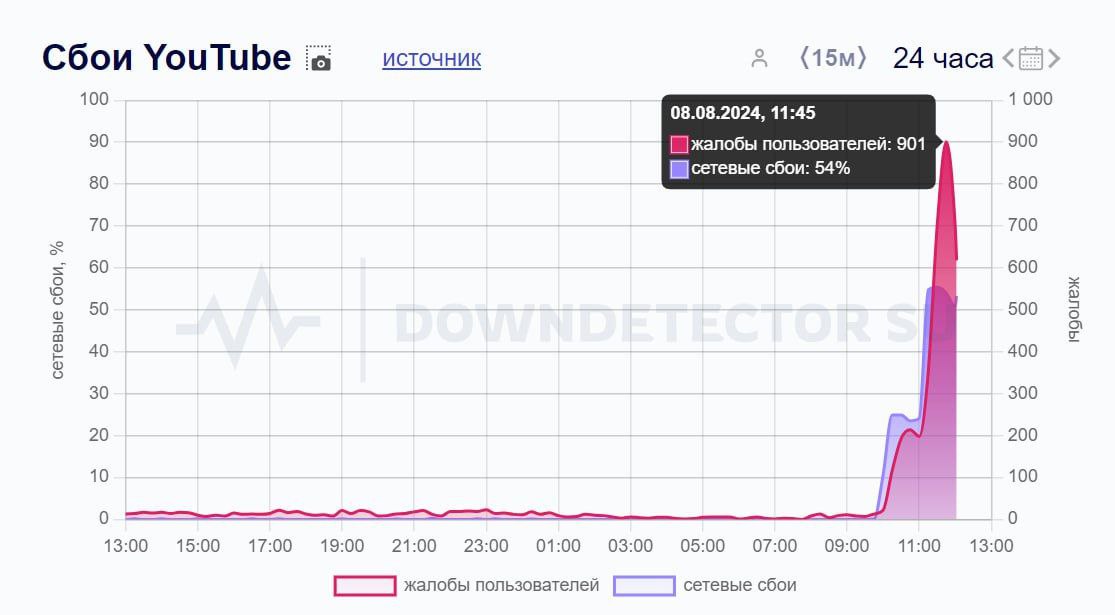The image size is (1115, 615).
Task: Click the Сбои YouTube heading
Action: coord(166,58)
